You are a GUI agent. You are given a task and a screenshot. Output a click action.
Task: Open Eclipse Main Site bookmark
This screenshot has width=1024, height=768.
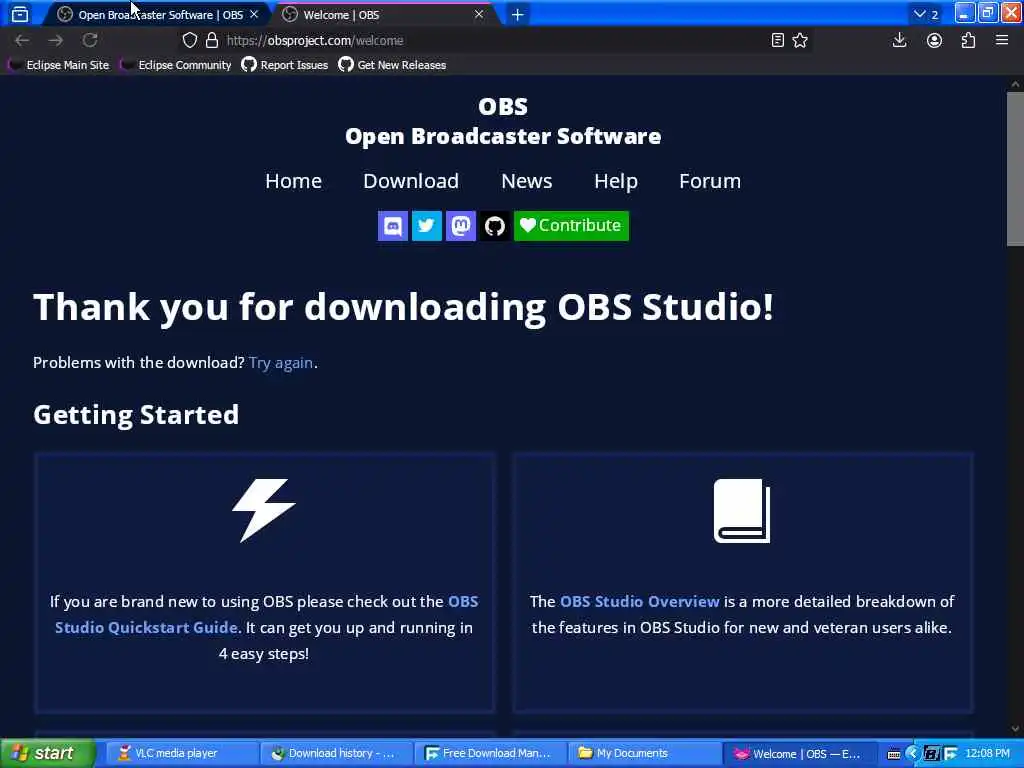pyautogui.click(x=59, y=65)
